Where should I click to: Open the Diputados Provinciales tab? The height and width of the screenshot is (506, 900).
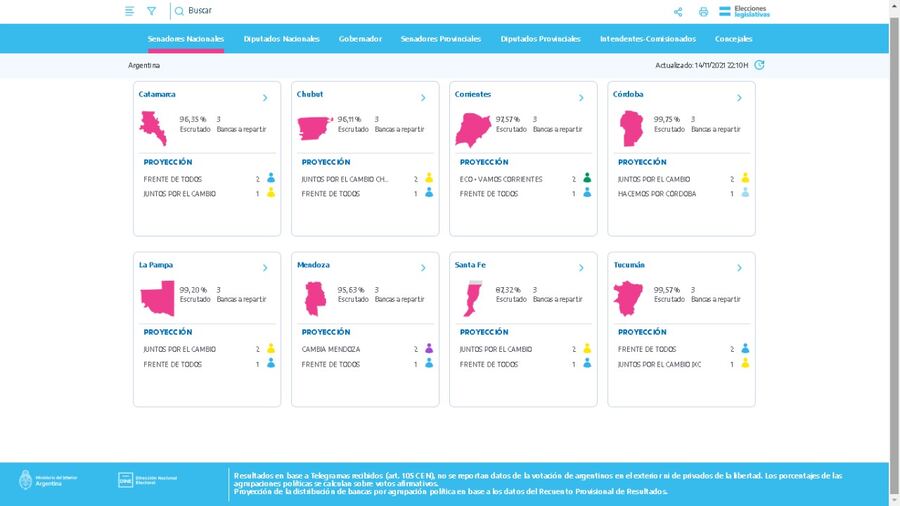(540, 39)
